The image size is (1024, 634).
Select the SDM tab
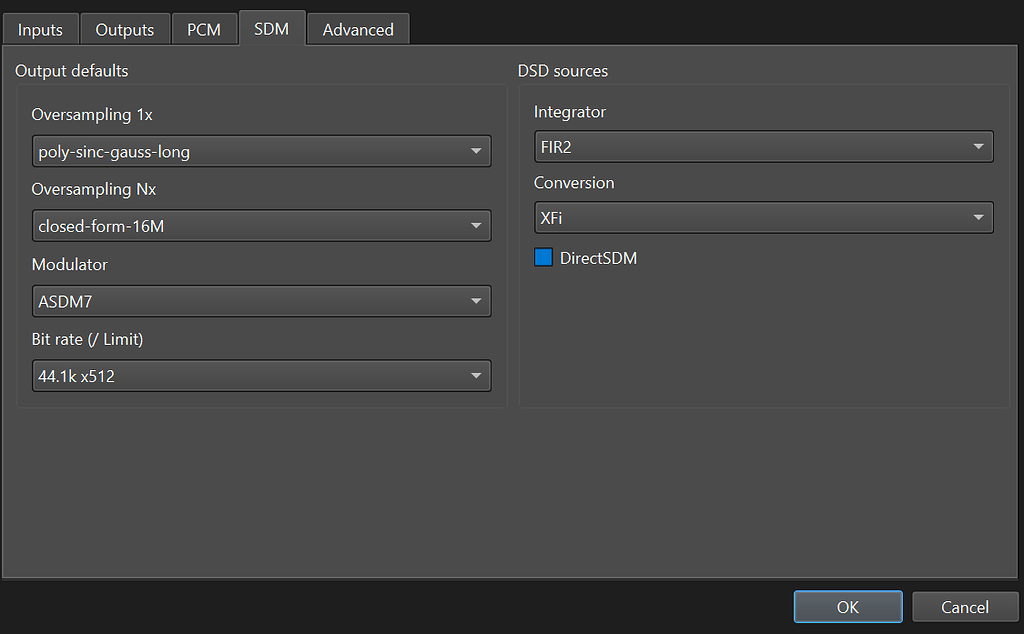(272, 29)
